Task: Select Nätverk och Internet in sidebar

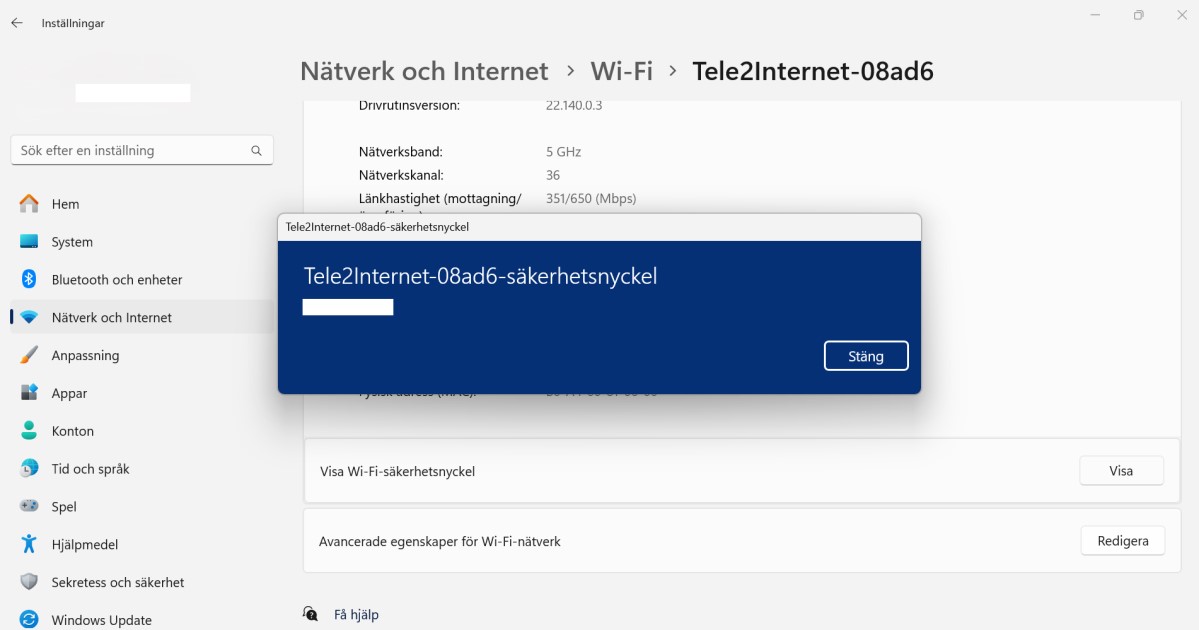Action: click(142, 317)
